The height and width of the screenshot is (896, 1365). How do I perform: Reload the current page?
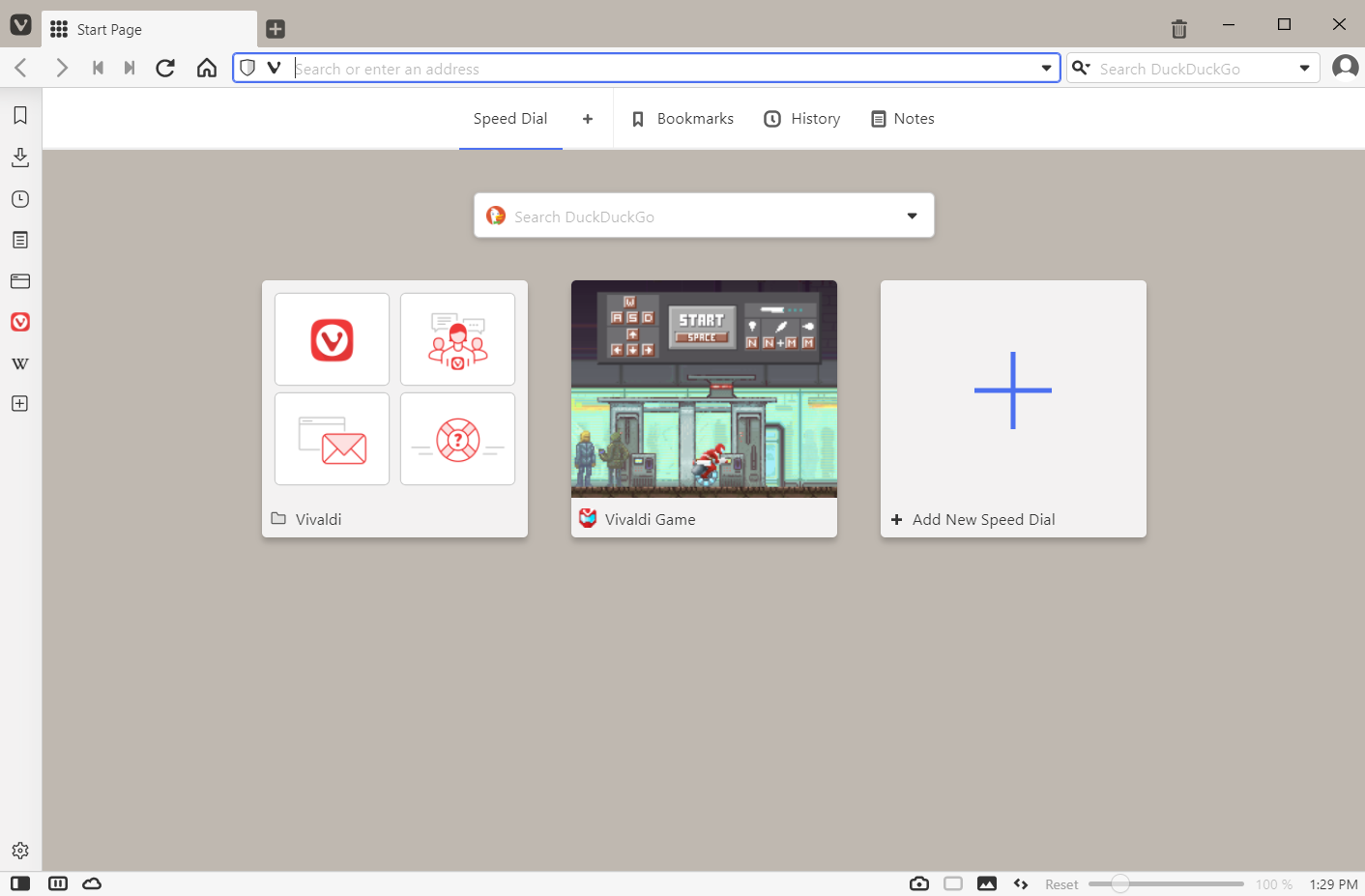coord(165,68)
